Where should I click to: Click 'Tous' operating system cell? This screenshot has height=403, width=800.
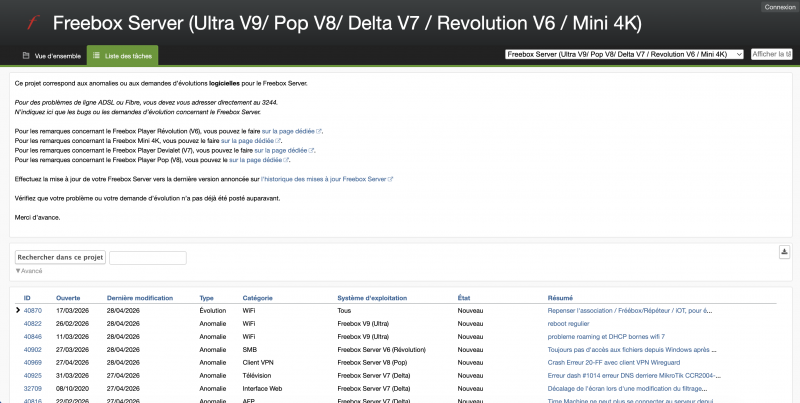click(x=344, y=311)
